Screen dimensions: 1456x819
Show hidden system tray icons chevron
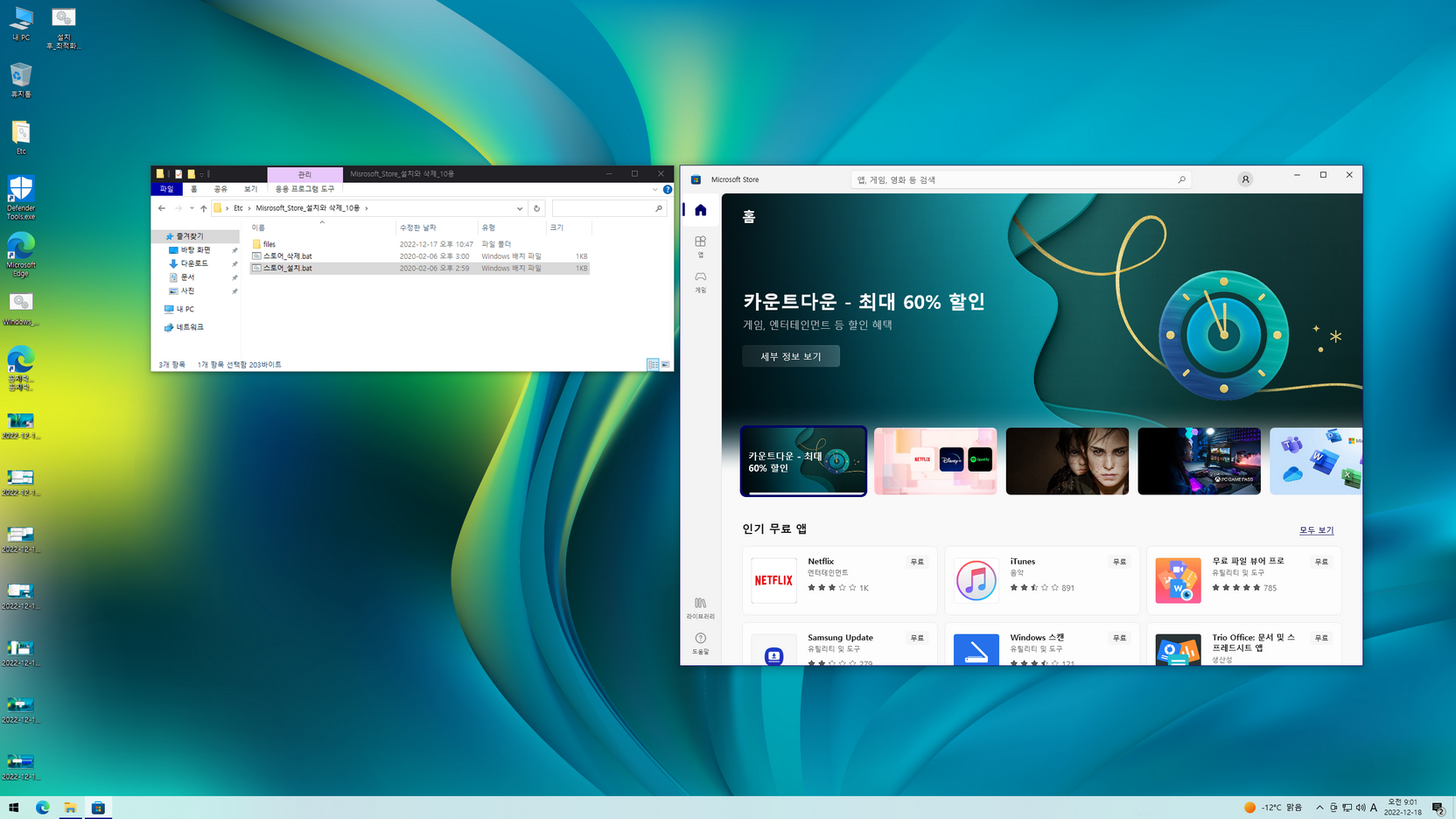point(1319,808)
